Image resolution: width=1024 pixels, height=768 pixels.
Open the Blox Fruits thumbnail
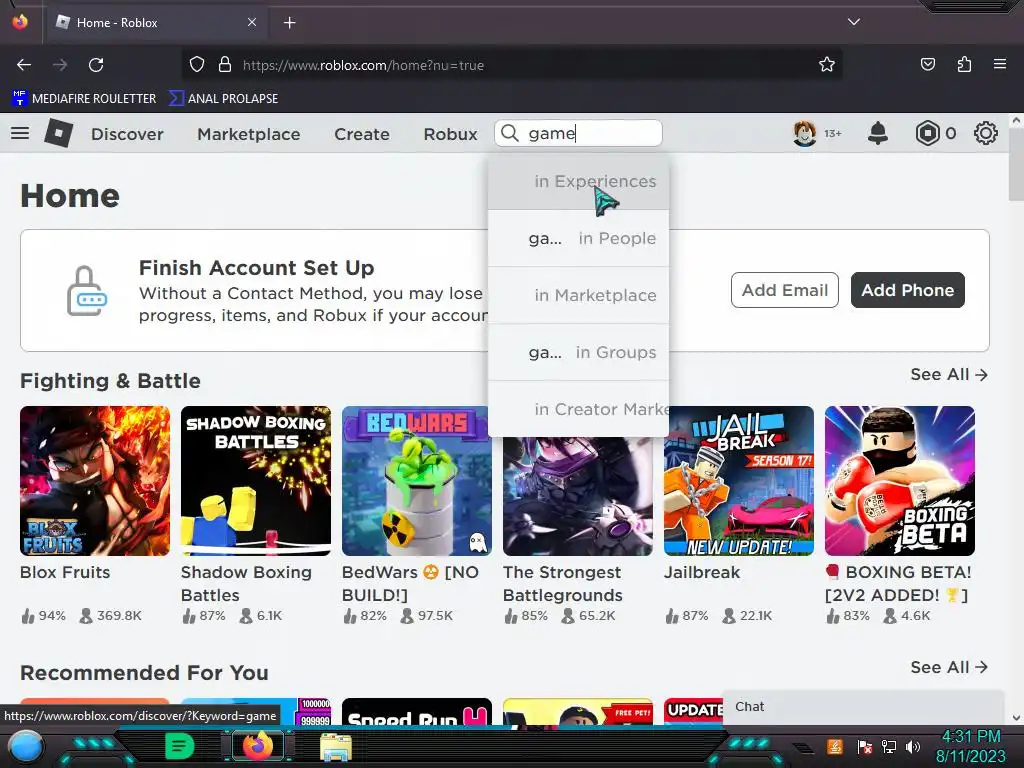95,481
